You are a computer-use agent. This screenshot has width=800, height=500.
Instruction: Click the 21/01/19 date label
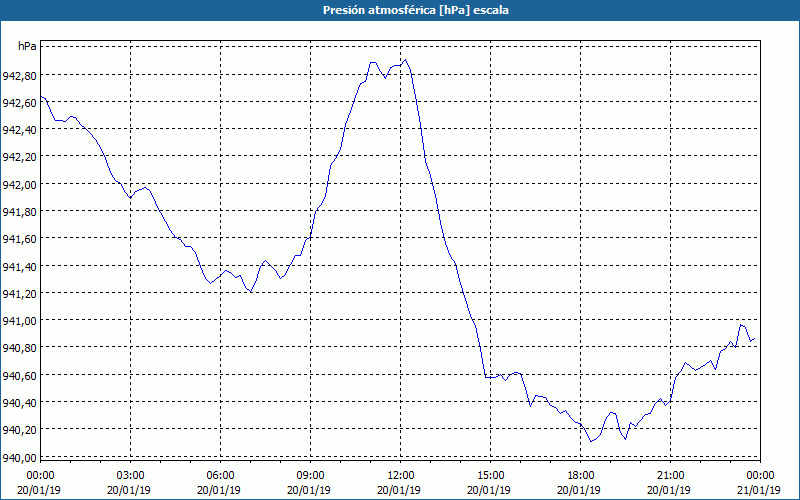[759, 490]
